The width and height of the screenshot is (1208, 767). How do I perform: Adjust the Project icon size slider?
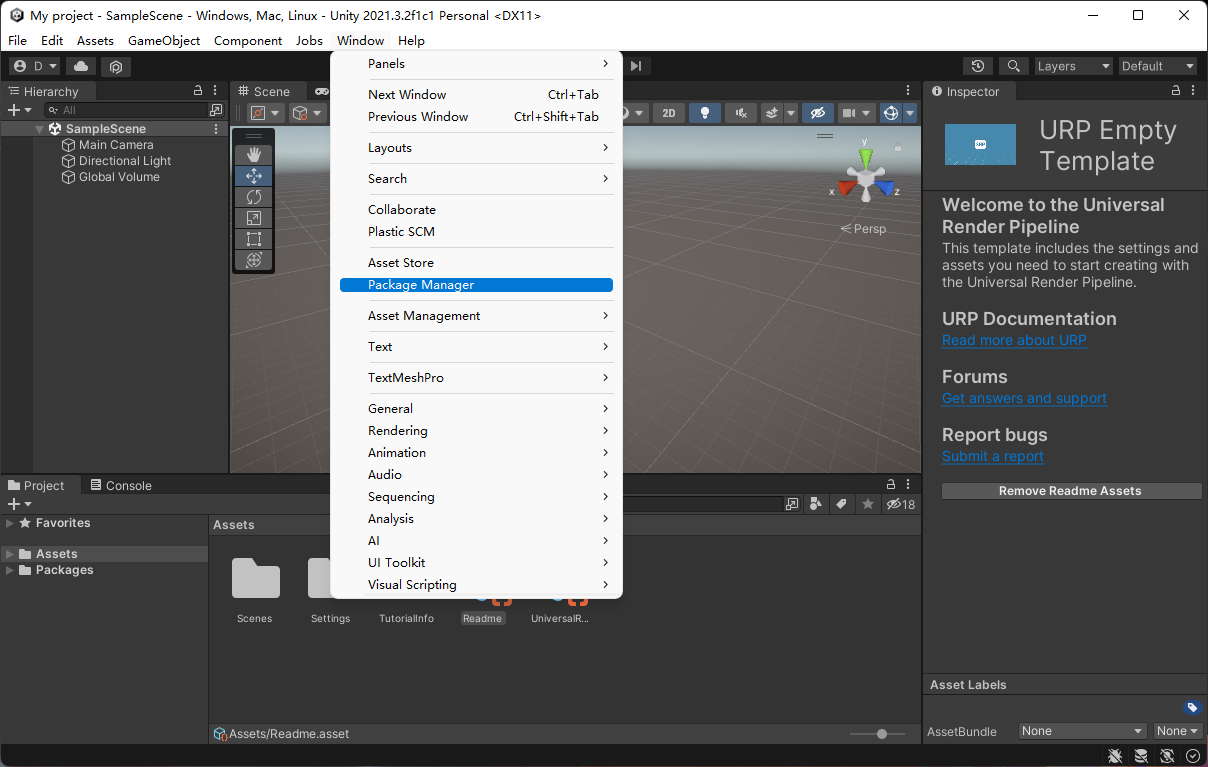pyautogui.click(x=876, y=734)
